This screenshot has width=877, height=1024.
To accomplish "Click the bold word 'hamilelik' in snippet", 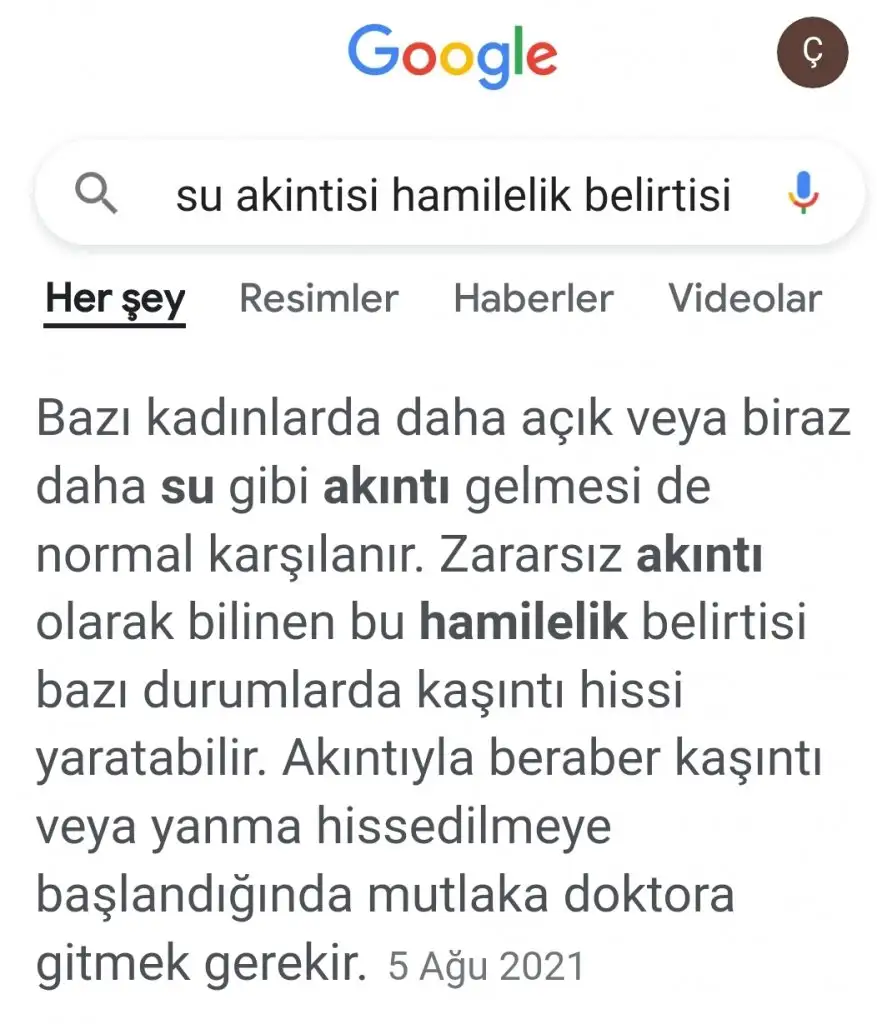I will [x=524, y=621].
